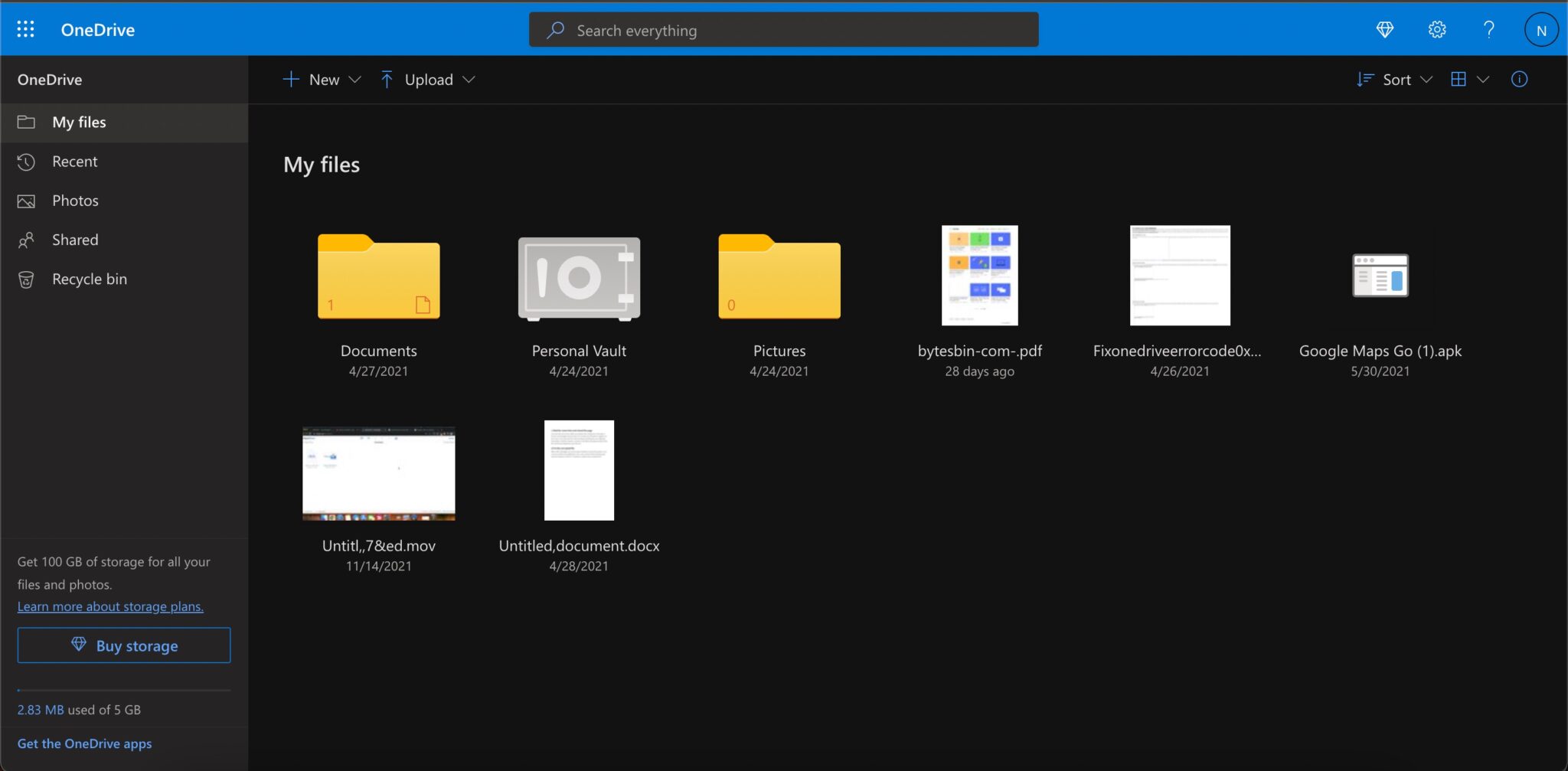Open the Photos section
1568x771 pixels.
(76, 200)
